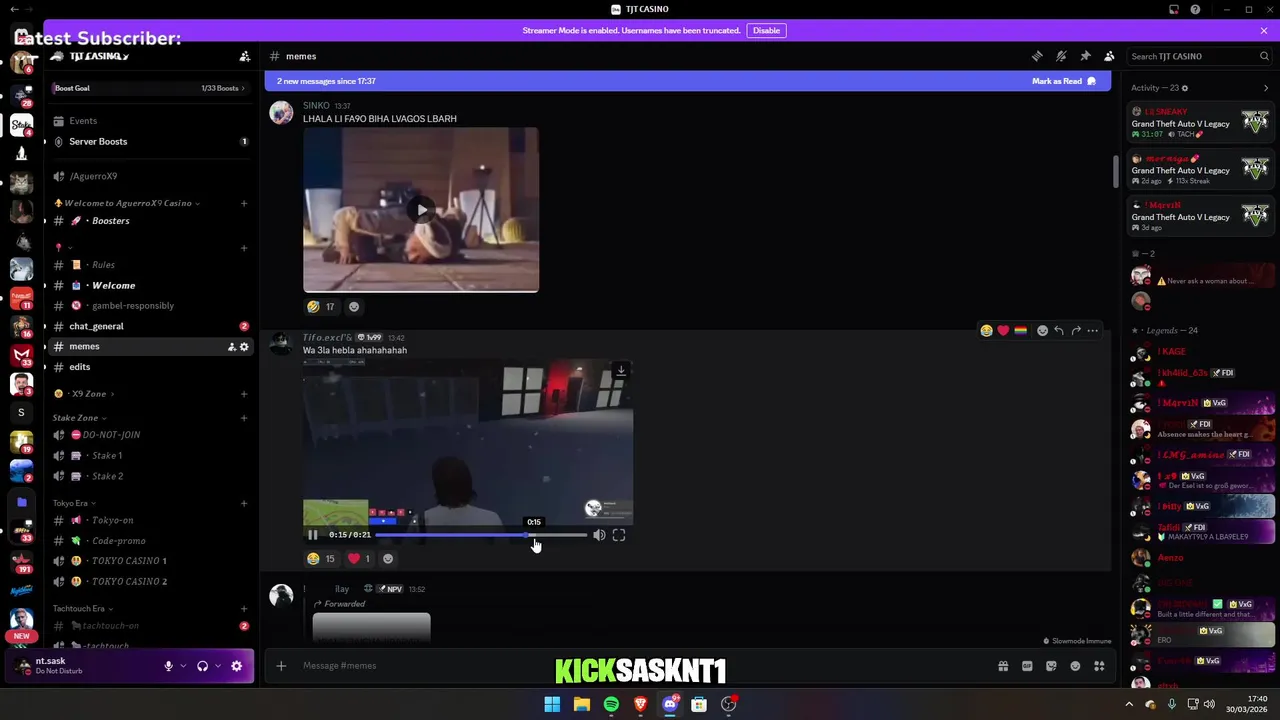Image resolution: width=1280 pixels, height=720 pixels.
Task: Collapse the Stake Zone category
Action: pyautogui.click(x=80, y=418)
